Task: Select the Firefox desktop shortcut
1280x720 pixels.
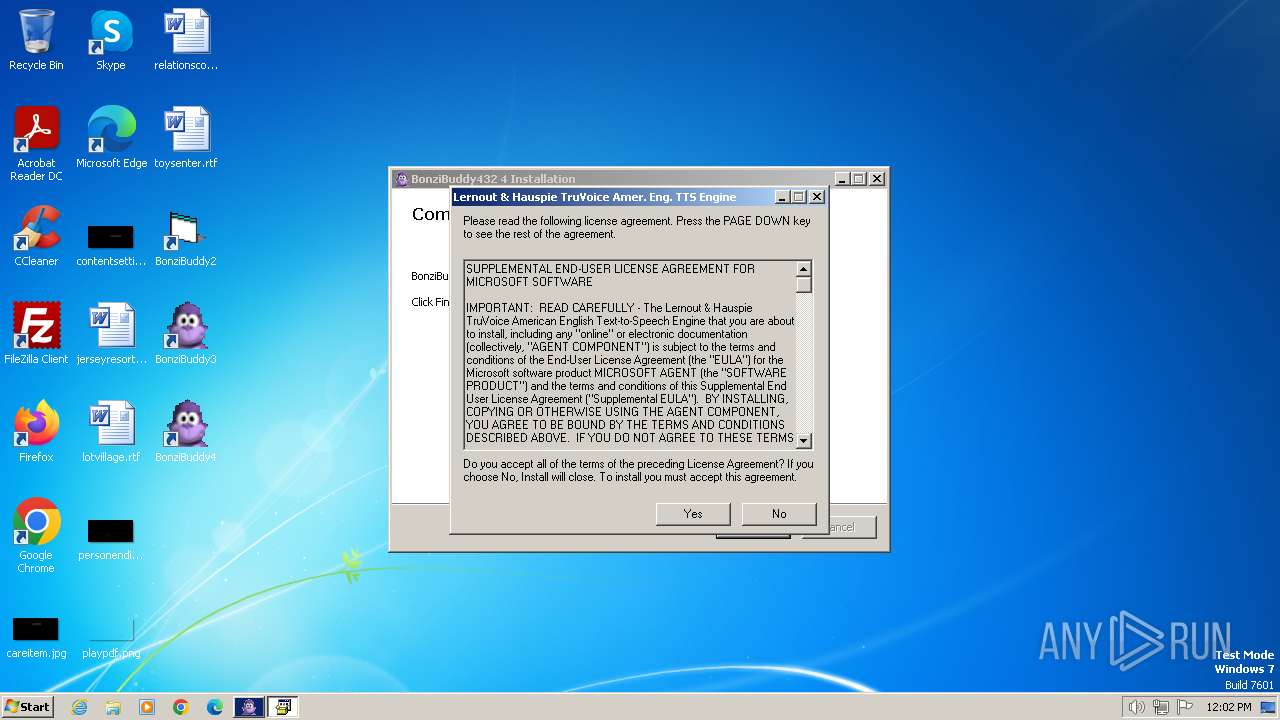Action: [36, 433]
